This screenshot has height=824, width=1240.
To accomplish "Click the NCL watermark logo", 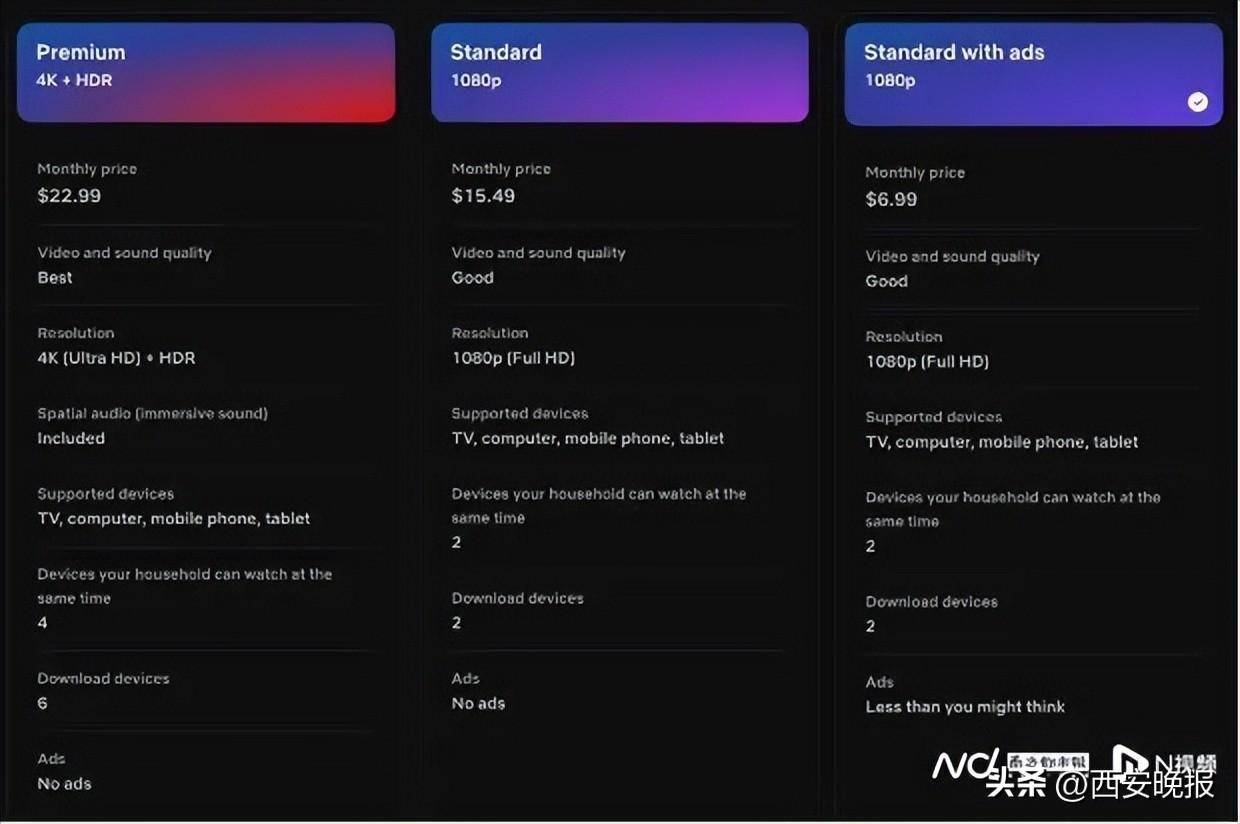I will tap(966, 765).
